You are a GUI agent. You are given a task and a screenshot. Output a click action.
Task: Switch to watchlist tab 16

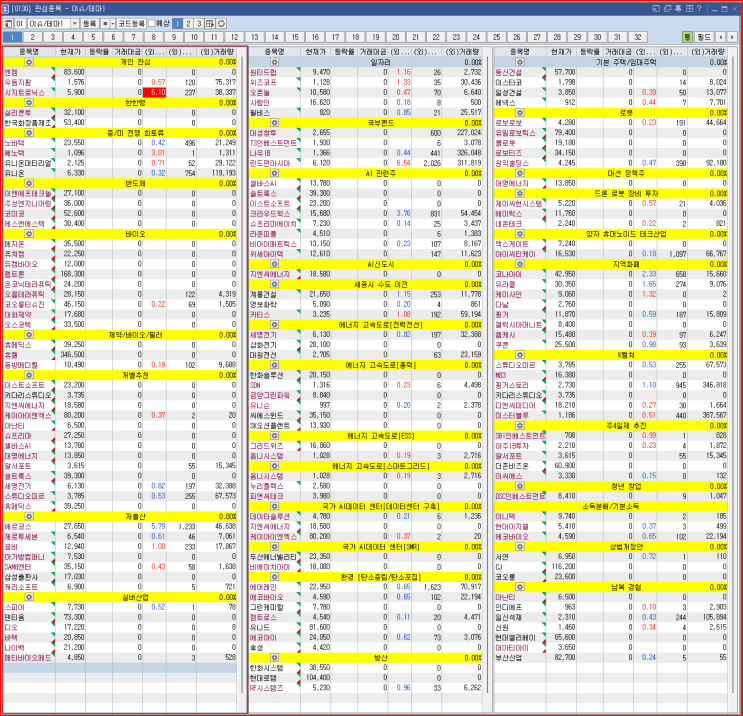pyautogui.click(x=315, y=37)
